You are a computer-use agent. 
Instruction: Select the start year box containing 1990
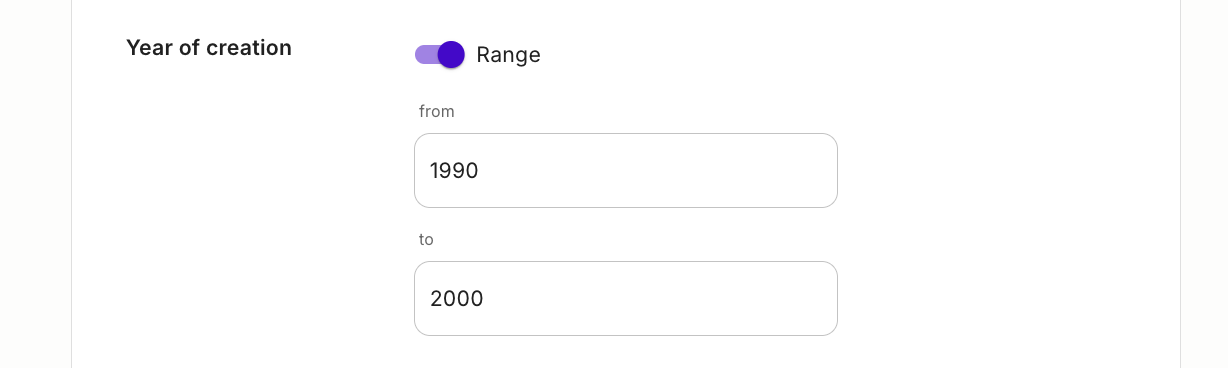tap(626, 171)
